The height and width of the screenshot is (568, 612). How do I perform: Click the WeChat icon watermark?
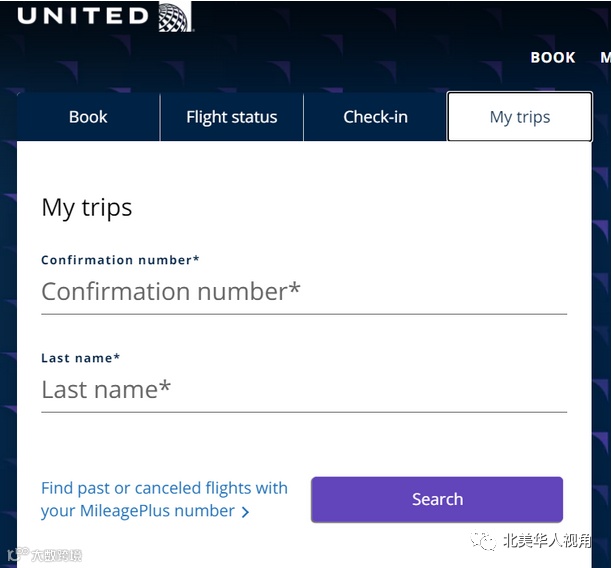click(x=485, y=542)
